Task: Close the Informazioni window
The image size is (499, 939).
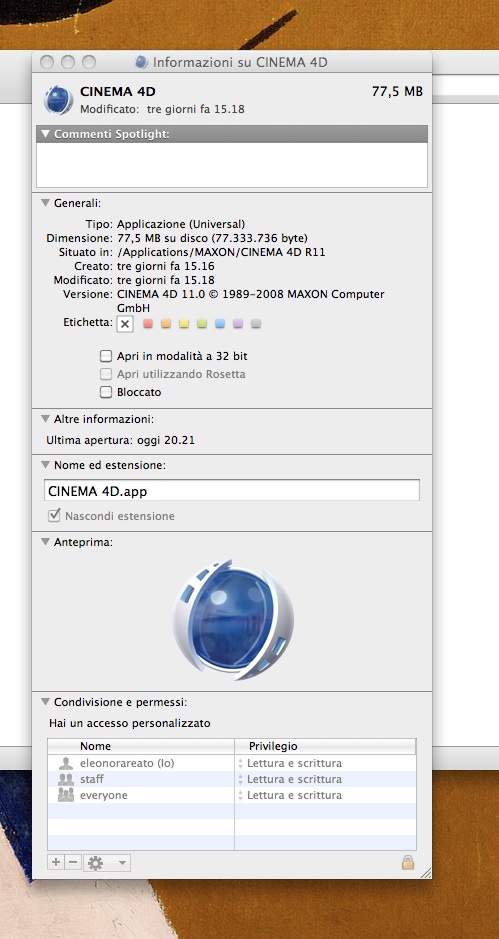Action: pos(47,62)
